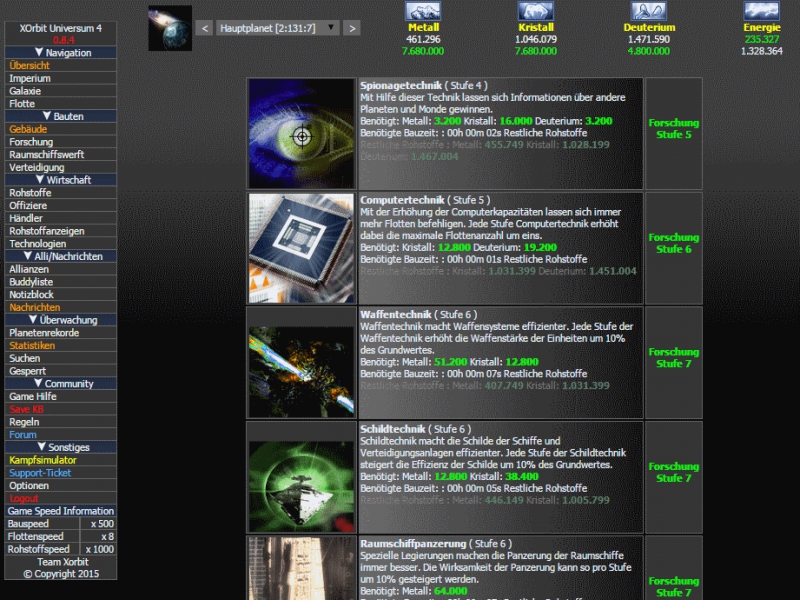This screenshot has width=800, height=600.
Task: Collapse the Bauten menu section
Action: coord(61,116)
